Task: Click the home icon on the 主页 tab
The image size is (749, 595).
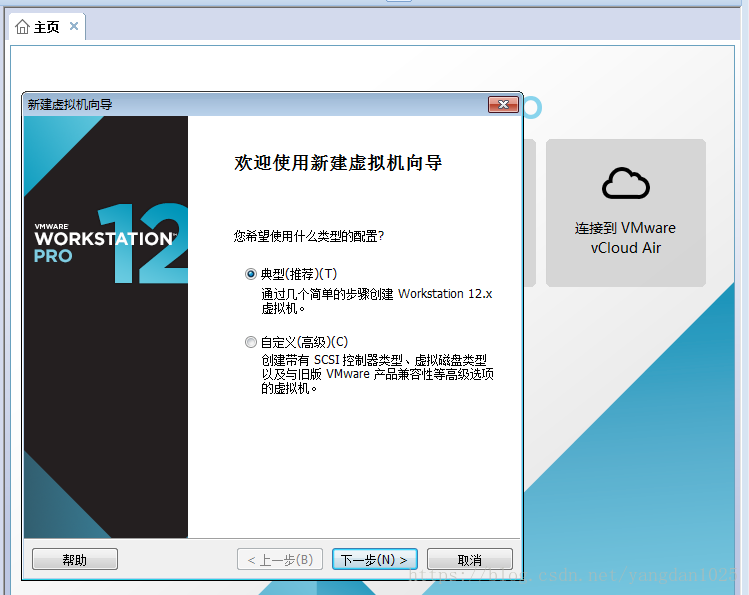Action: (x=22, y=27)
